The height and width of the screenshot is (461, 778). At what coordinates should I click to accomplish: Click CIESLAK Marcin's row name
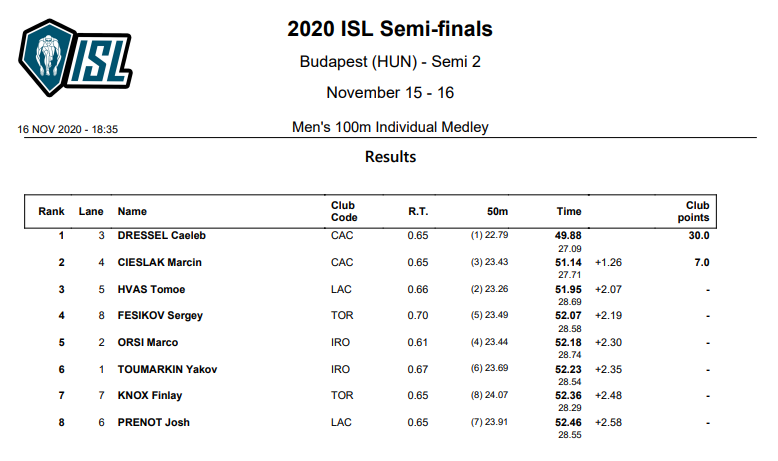(159, 263)
